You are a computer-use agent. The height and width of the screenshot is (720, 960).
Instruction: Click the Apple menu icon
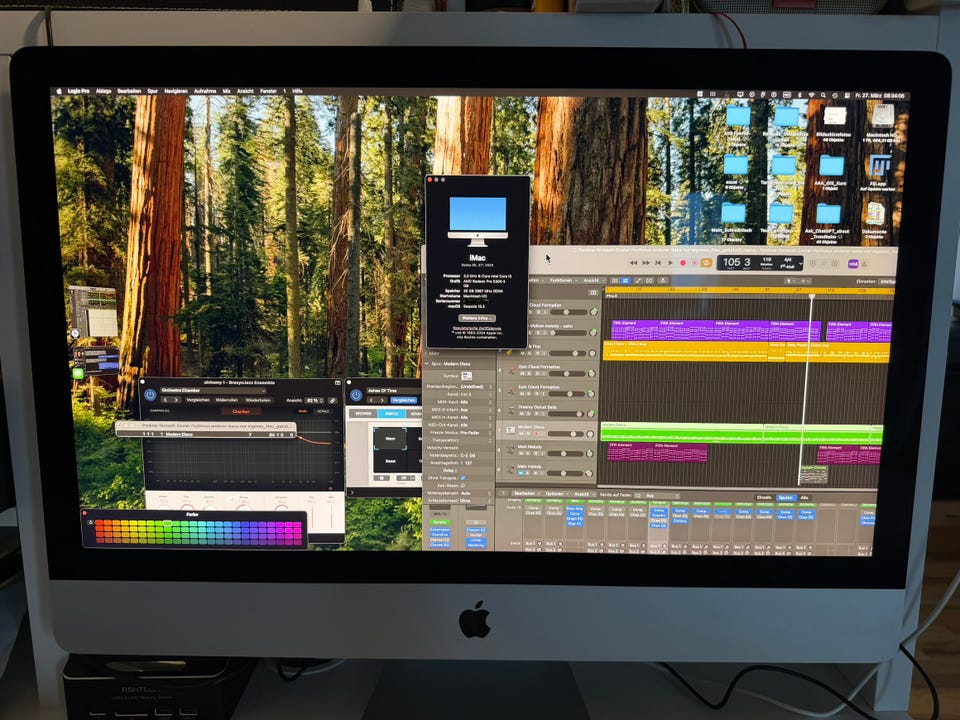[59, 91]
